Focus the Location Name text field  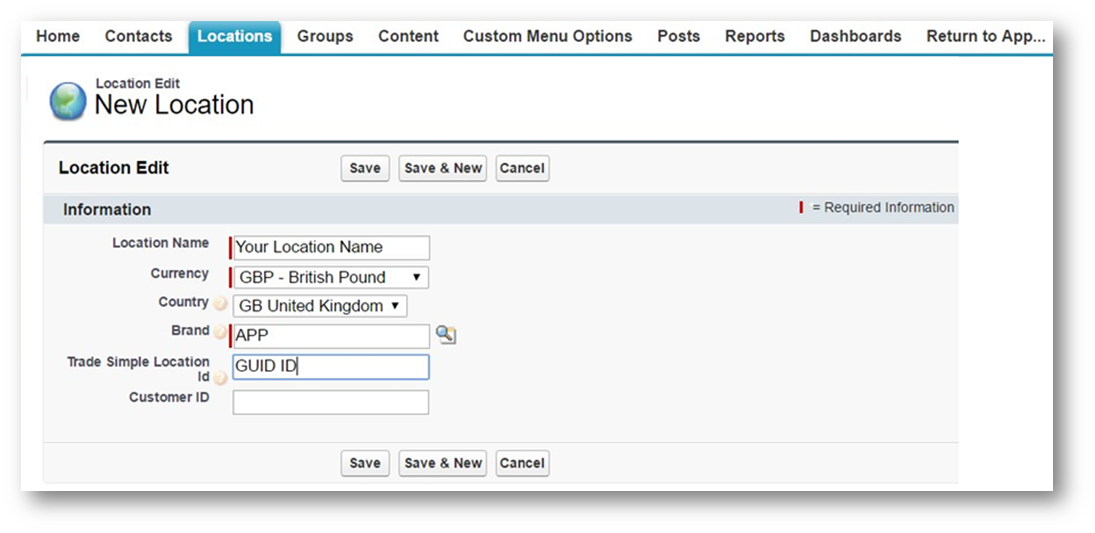point(331,247)
